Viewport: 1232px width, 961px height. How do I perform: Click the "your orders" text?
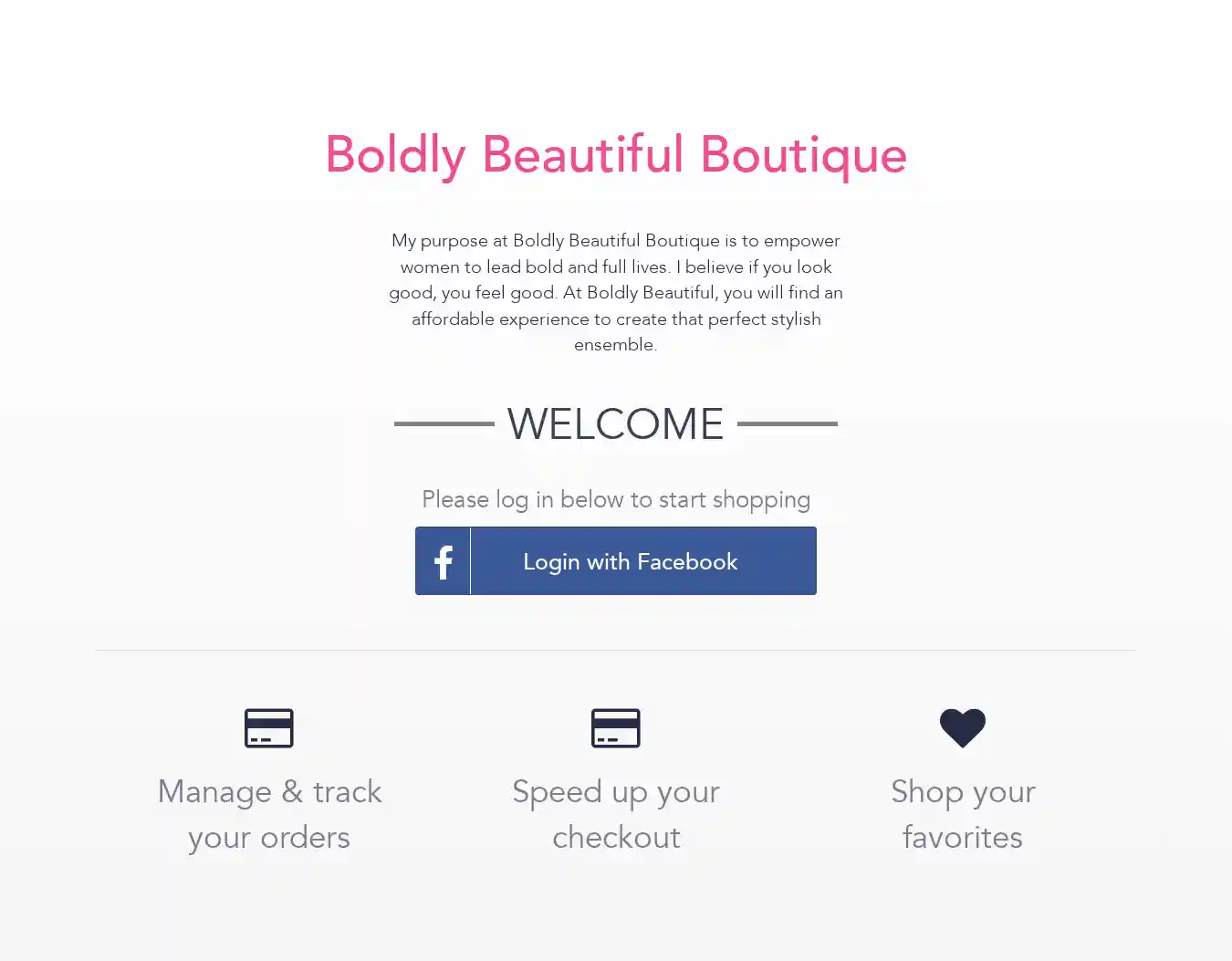tap(269, 838)
